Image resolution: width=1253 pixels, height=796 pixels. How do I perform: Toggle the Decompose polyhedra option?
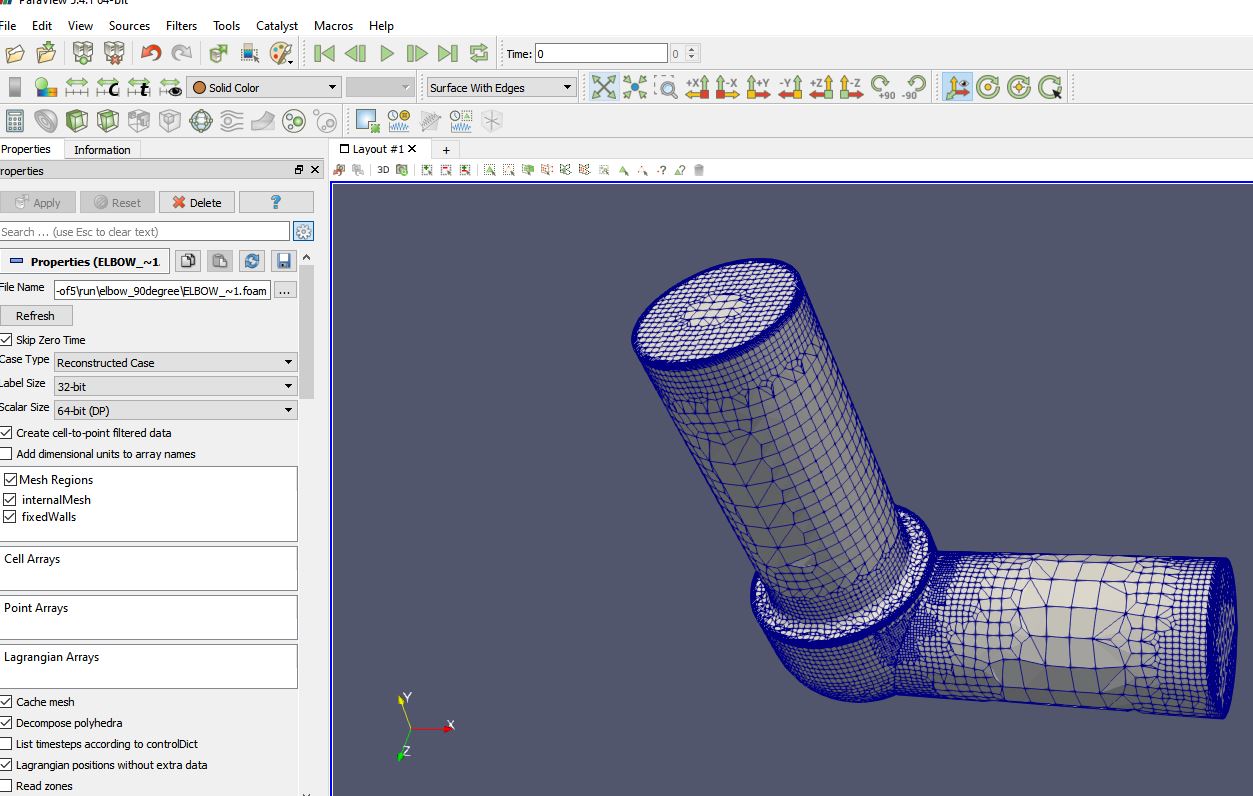tap(8, 722)
